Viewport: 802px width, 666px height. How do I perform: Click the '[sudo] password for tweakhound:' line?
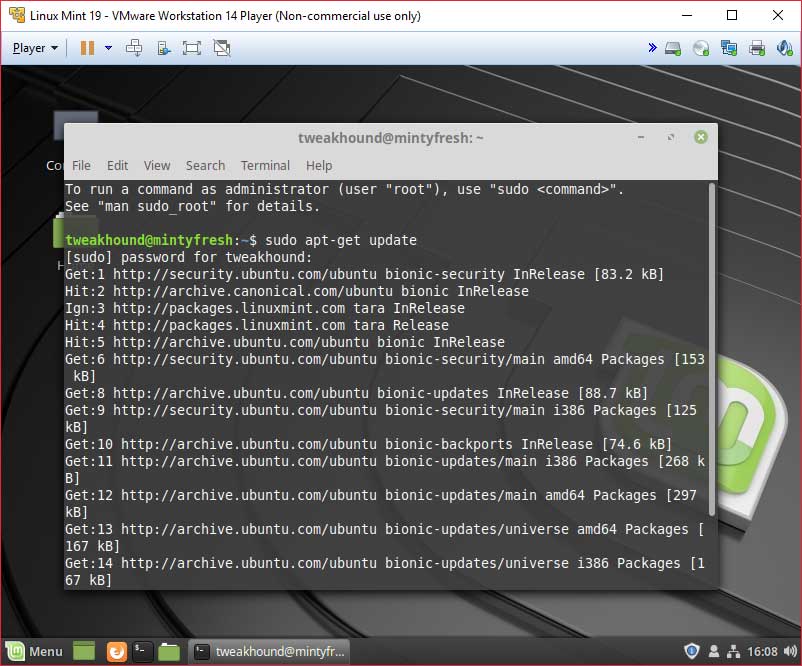(x=188, y=257)
